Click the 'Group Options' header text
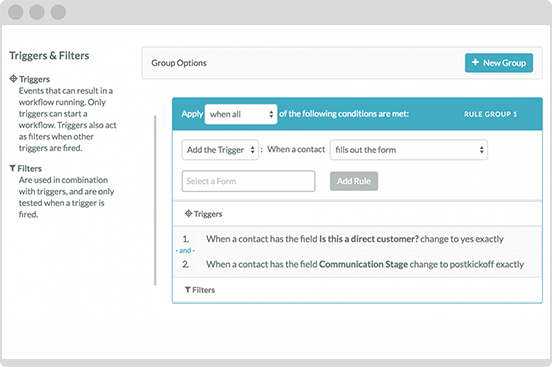 point(179,63)
